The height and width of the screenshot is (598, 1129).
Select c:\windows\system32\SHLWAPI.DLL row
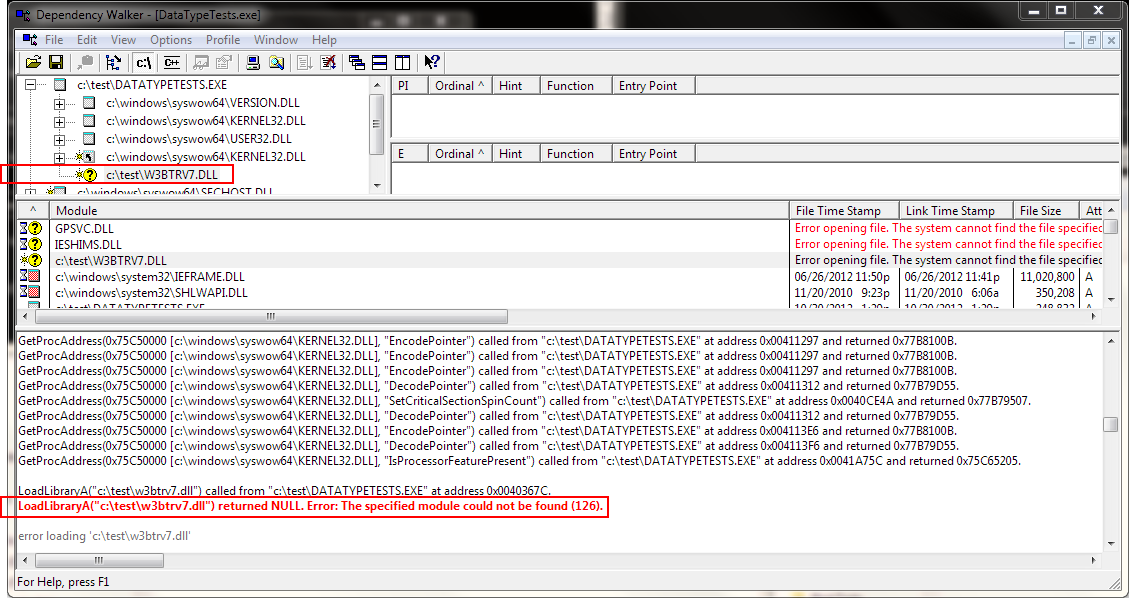560,293
